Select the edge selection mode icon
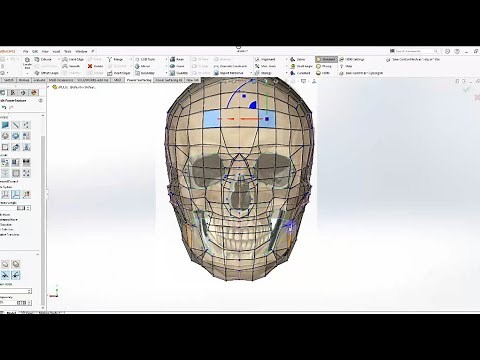The height and width of the screenshot is (360, 480). [16, 125]
